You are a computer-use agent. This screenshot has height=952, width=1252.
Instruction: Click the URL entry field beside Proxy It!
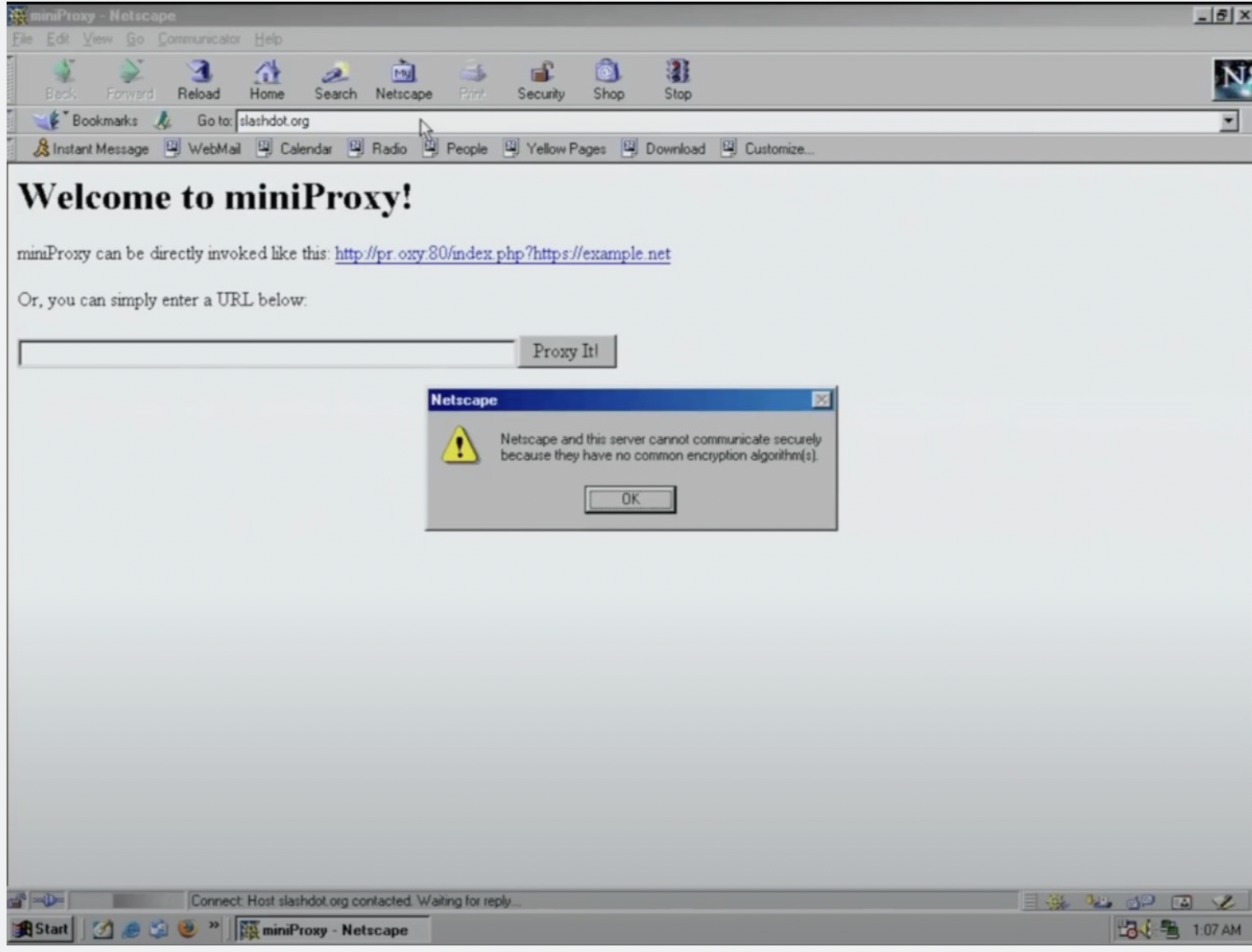point(267,353)
